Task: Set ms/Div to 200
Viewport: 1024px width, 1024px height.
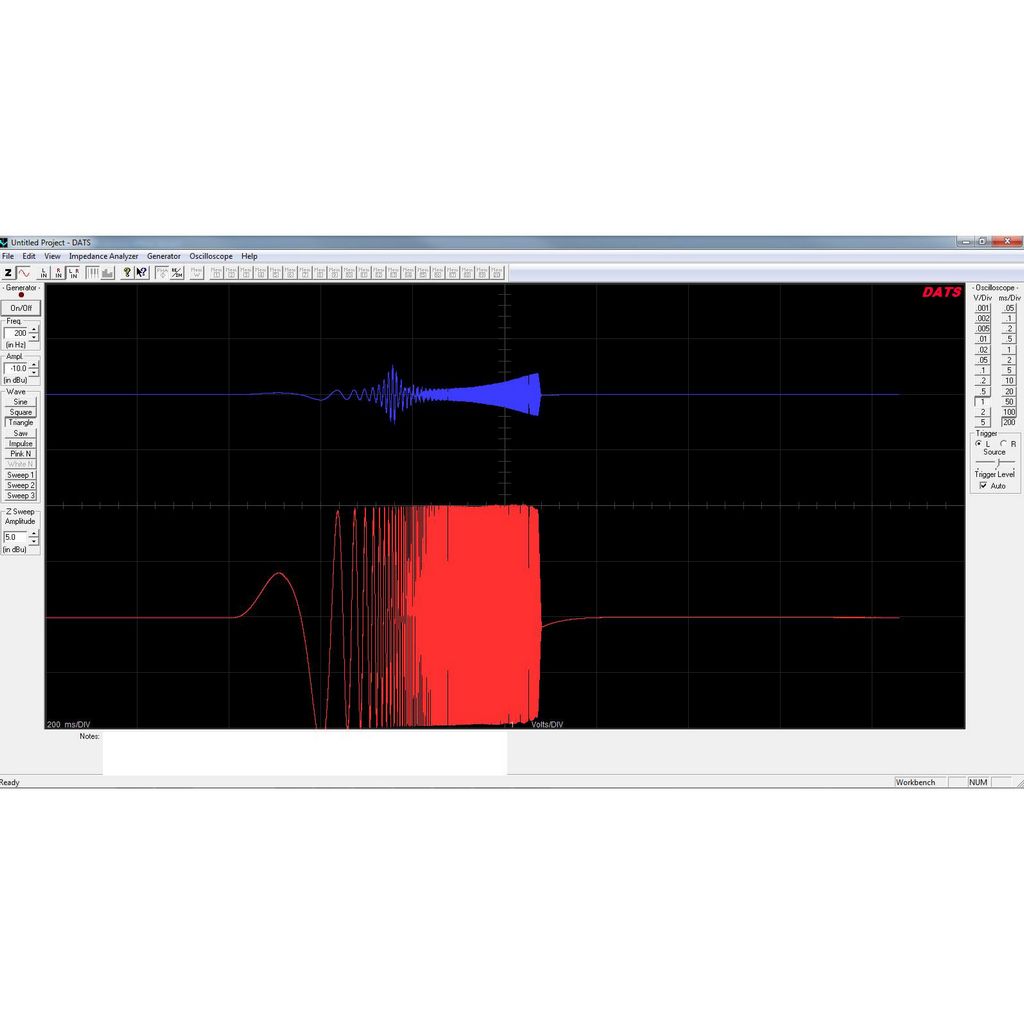Action: pos(1009,423)
